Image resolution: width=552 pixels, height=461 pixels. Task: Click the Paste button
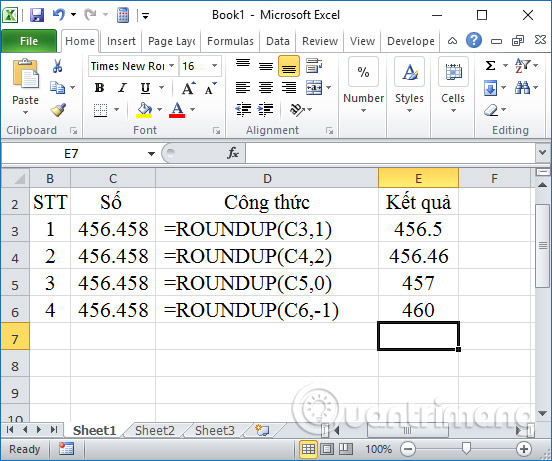[x=25, y=87]
